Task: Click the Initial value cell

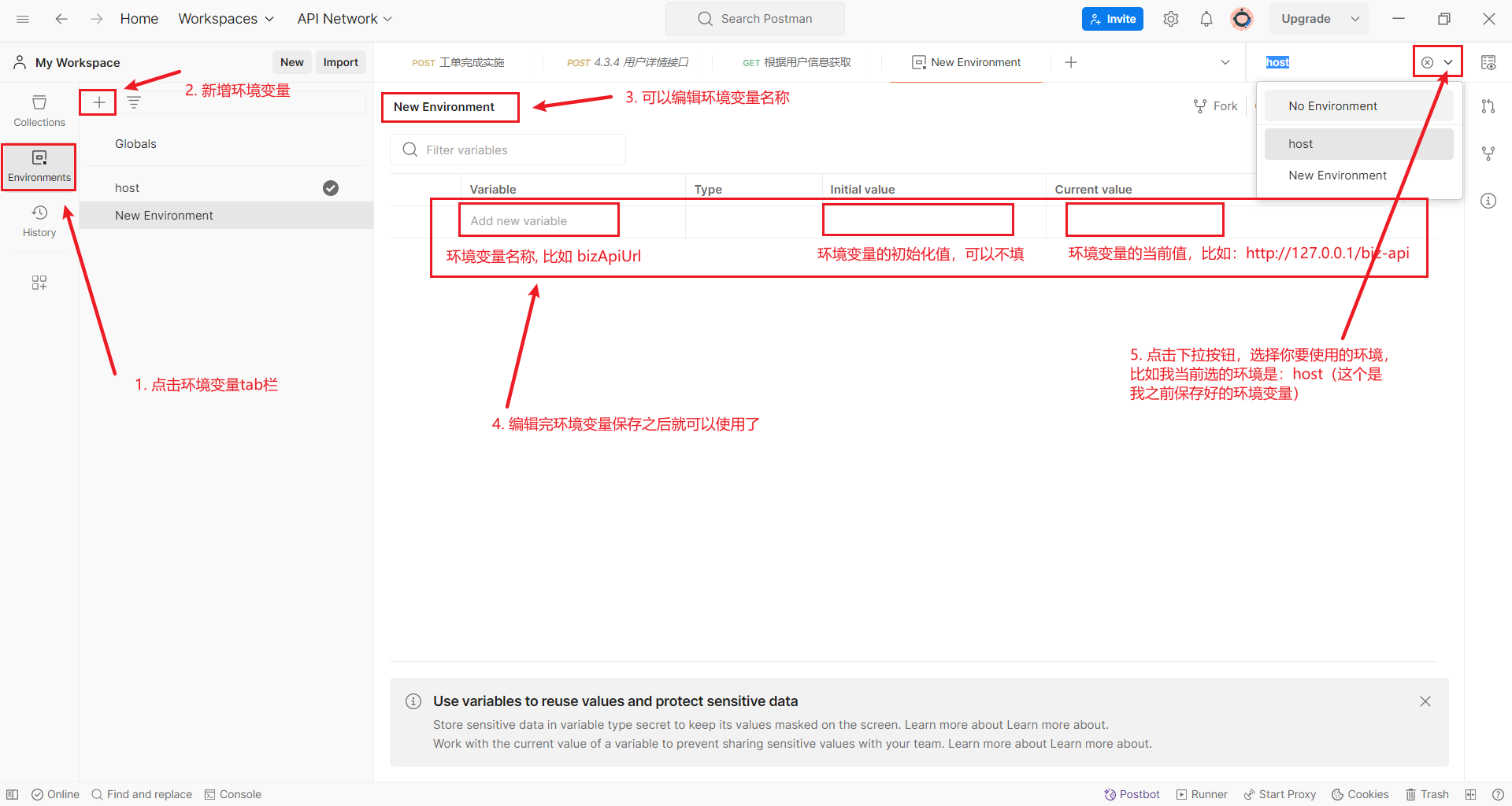Action: pos(933,221)
